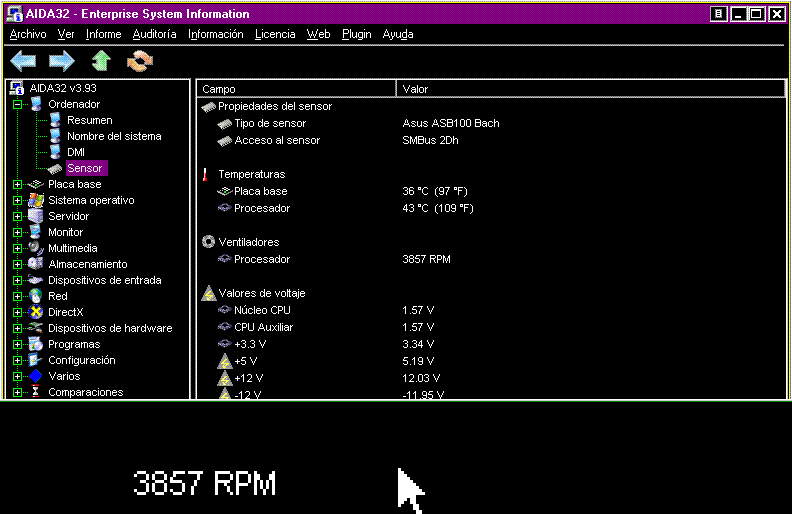Viewport: 792px width, 514px height.
Task: Select Resumen in the tree
Action: coord(89,120)
